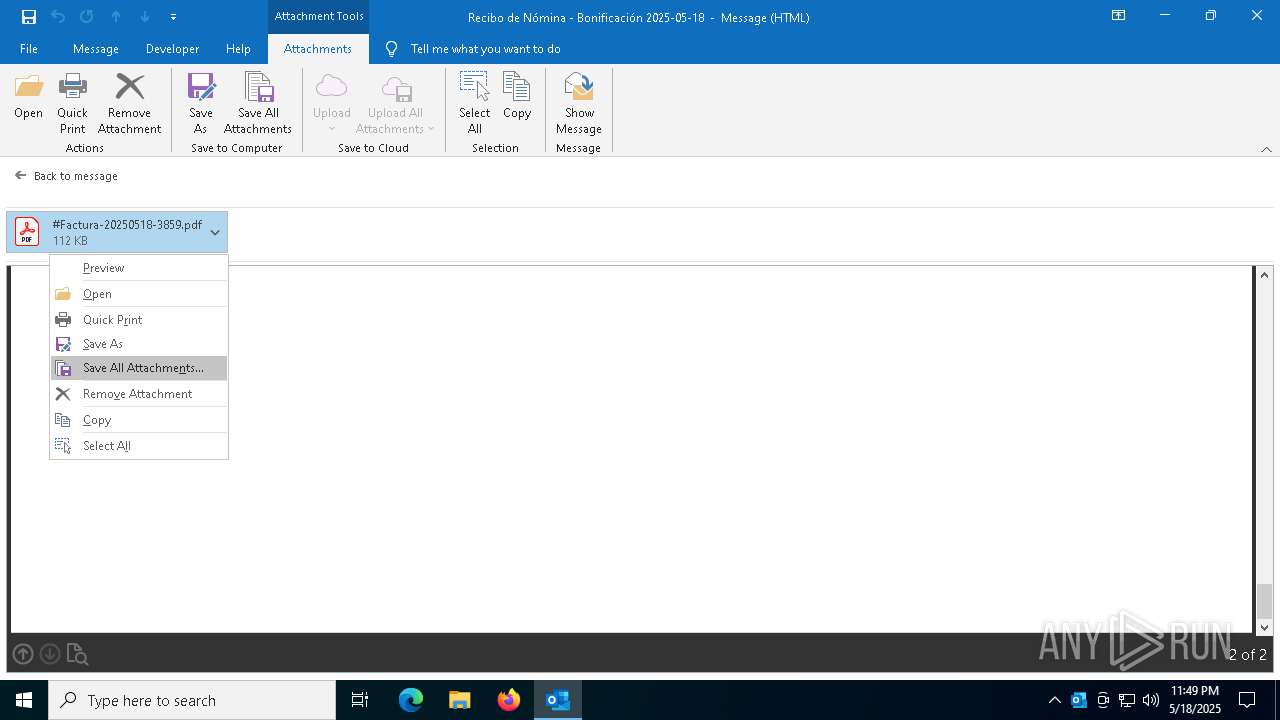
Task: Choose Open from context menu
Action: pos(139,294)
